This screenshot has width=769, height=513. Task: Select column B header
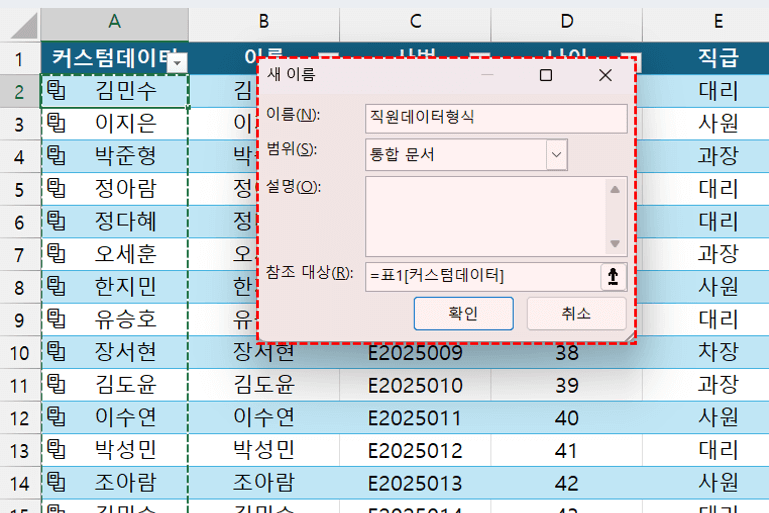coord(264,22)
